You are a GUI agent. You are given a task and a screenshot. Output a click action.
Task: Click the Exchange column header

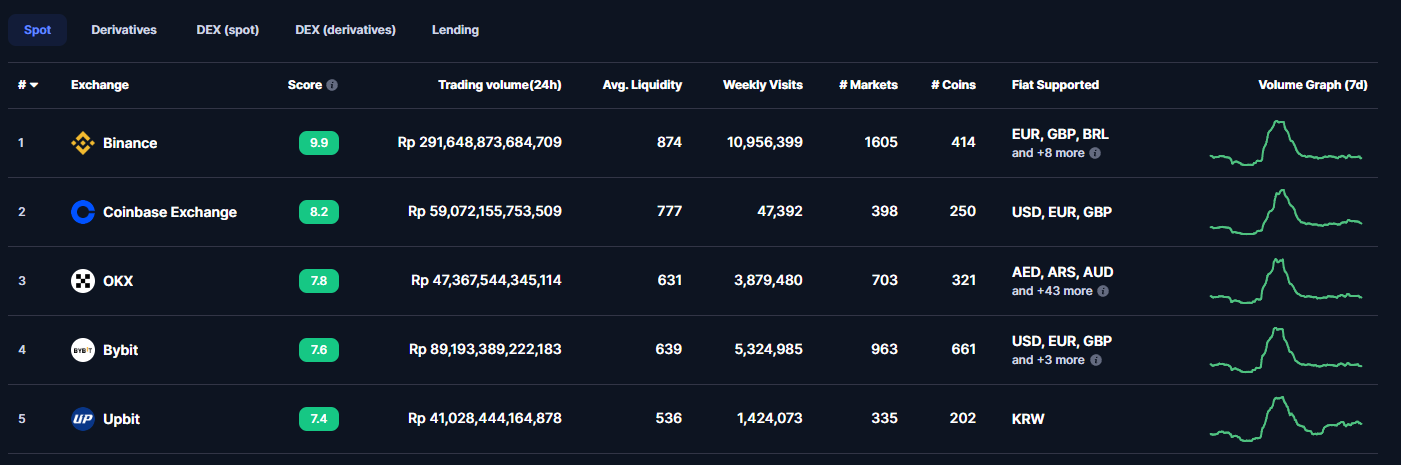pyautogui.click(x=100, y=85)
